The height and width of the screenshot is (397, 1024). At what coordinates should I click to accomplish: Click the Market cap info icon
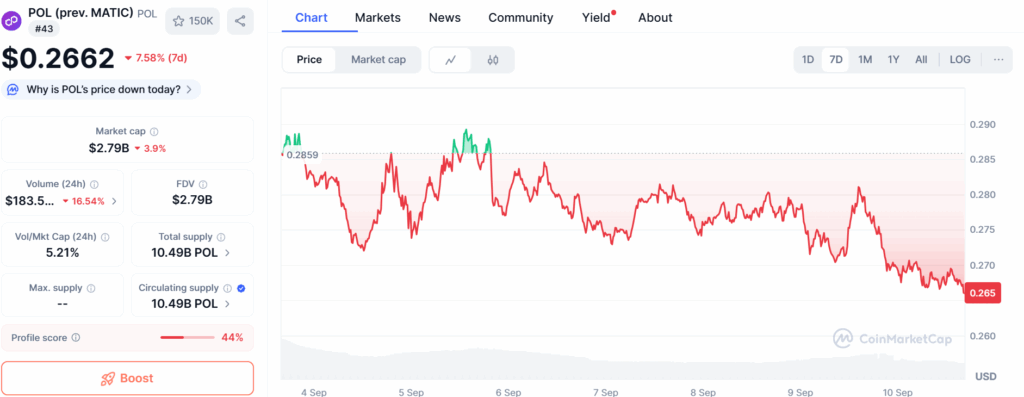(154, 131)
